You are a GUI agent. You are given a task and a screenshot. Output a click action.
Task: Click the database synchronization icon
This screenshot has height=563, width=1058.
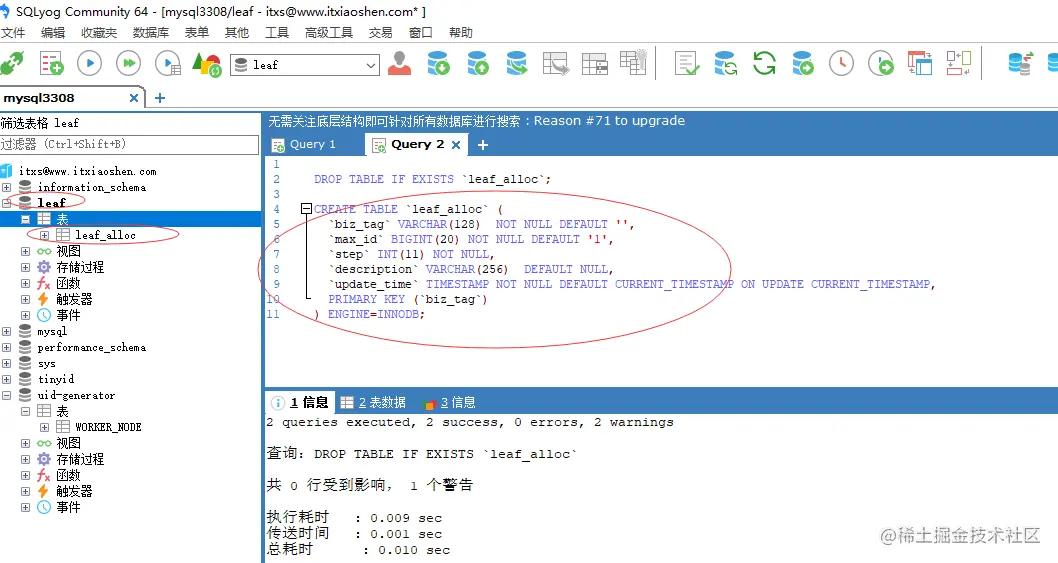725,64
